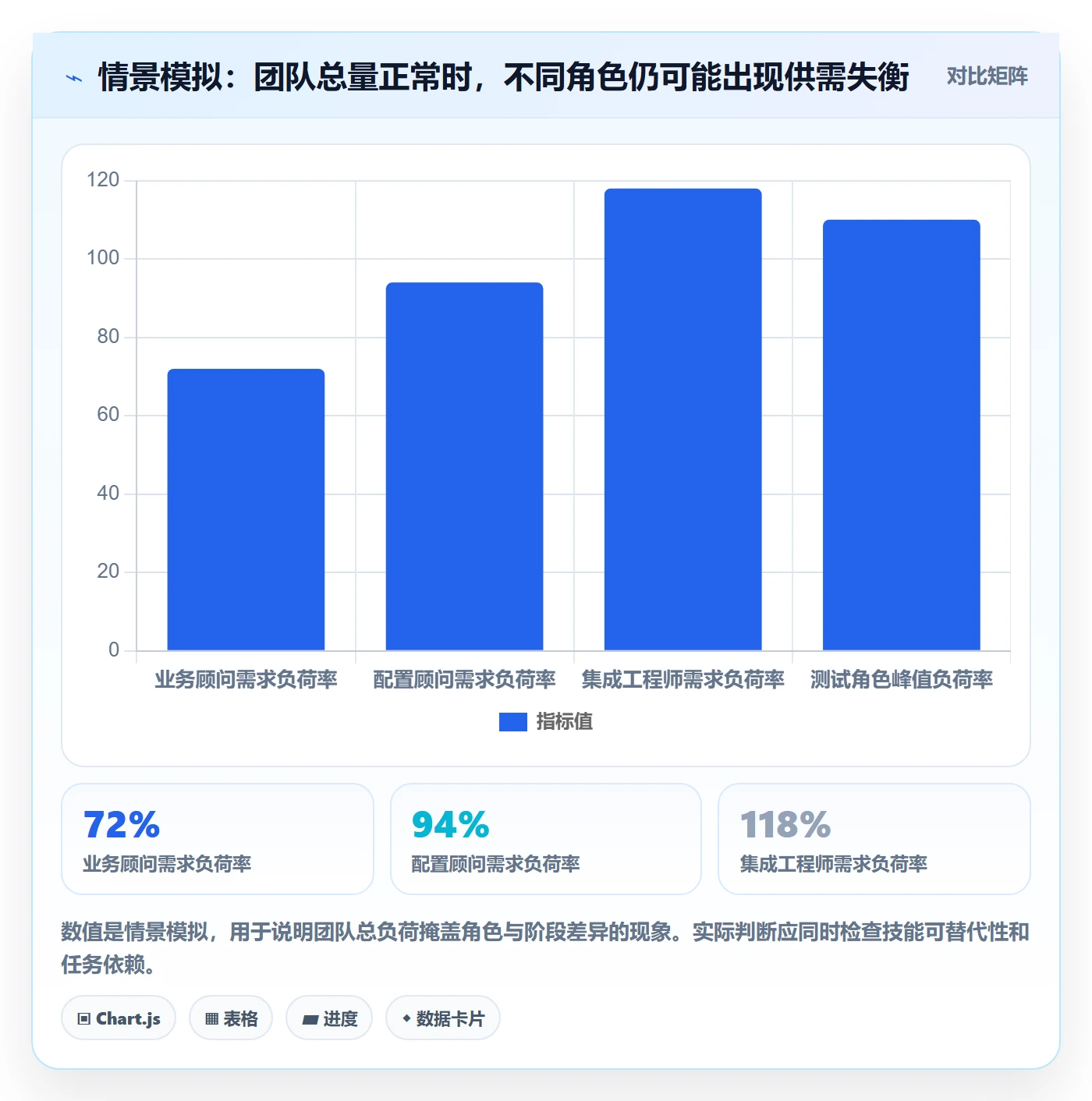Toggle the 指标值 legend color box
Image resolution: width=1092 pixels, height=1101 pixels.
point(512,722)
